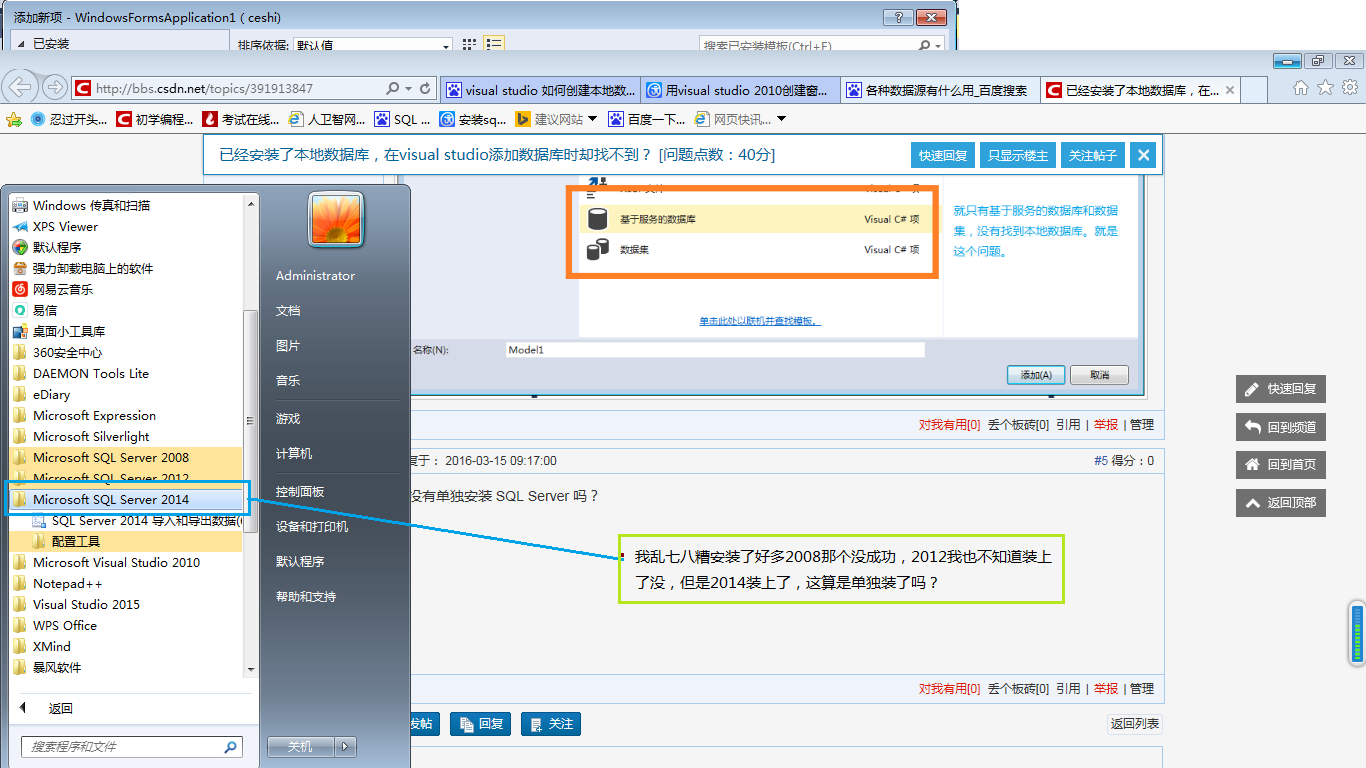The image size is (1366, 768).
Task: Expand the eDiary program folder
Action: [x=41, y=394]
